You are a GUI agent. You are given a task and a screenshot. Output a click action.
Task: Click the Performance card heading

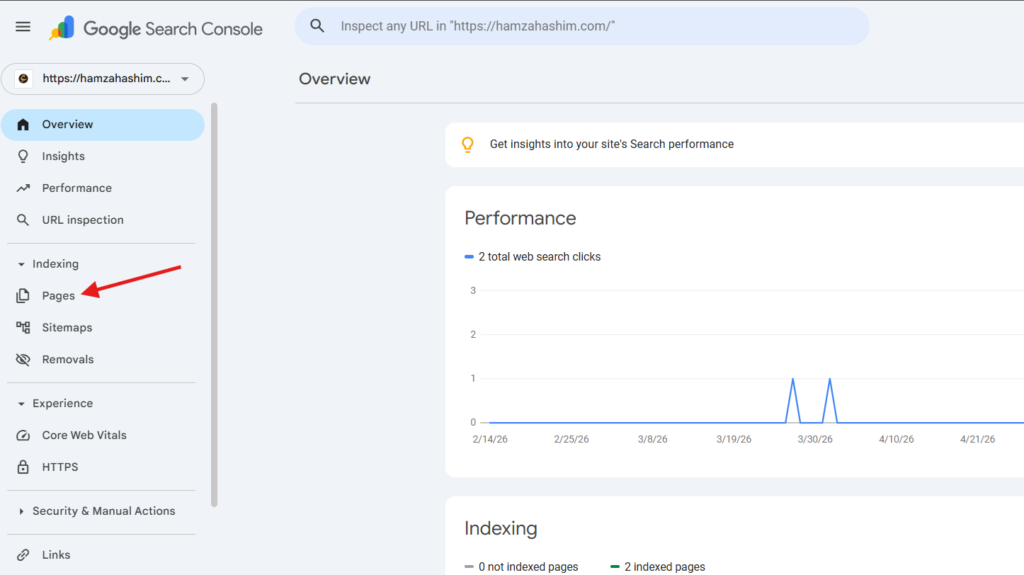pos(520,218)
